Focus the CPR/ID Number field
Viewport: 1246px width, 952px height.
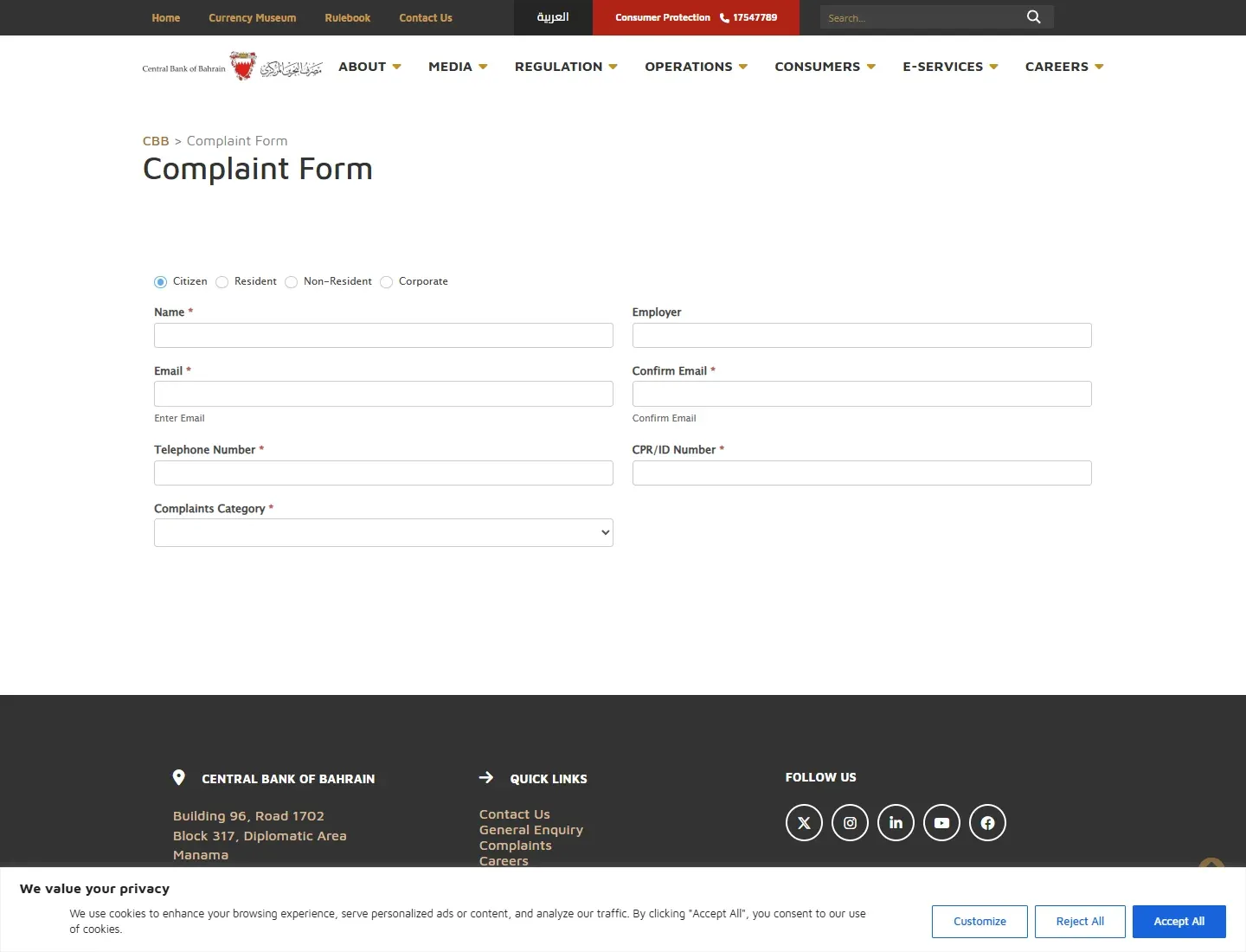point(862,473)
